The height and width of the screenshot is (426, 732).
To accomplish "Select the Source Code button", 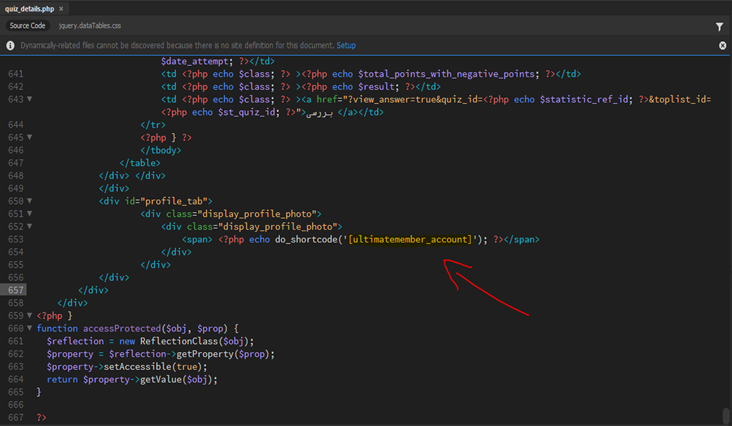I will tap(29, 27).
